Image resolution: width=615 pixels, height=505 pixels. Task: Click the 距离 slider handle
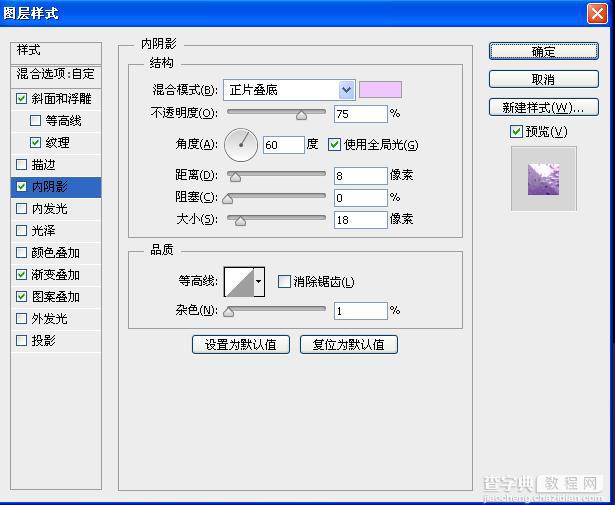235,177
